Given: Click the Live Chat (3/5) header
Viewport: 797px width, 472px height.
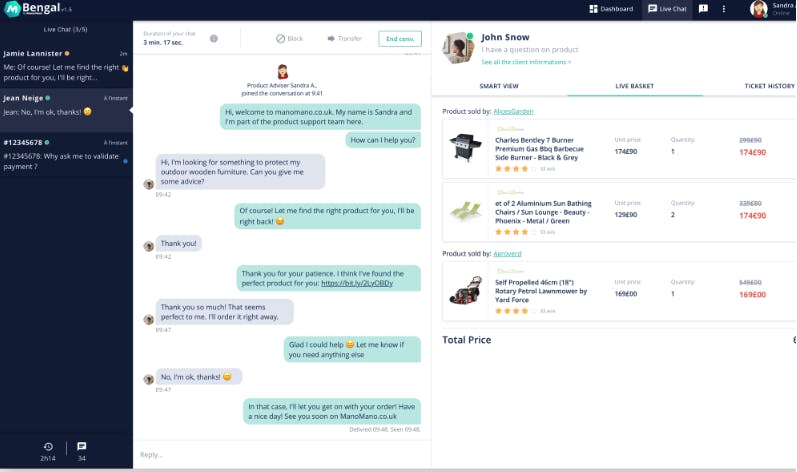Looking at the screenshot, I should (x=66, y=29).
